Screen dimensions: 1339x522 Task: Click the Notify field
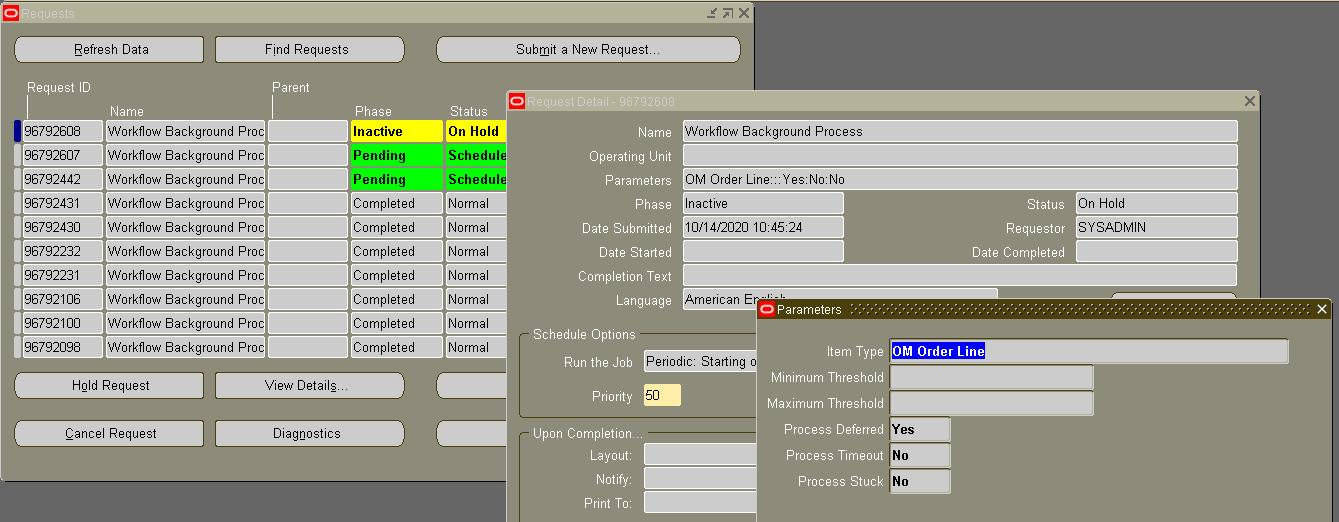[700, 478]
